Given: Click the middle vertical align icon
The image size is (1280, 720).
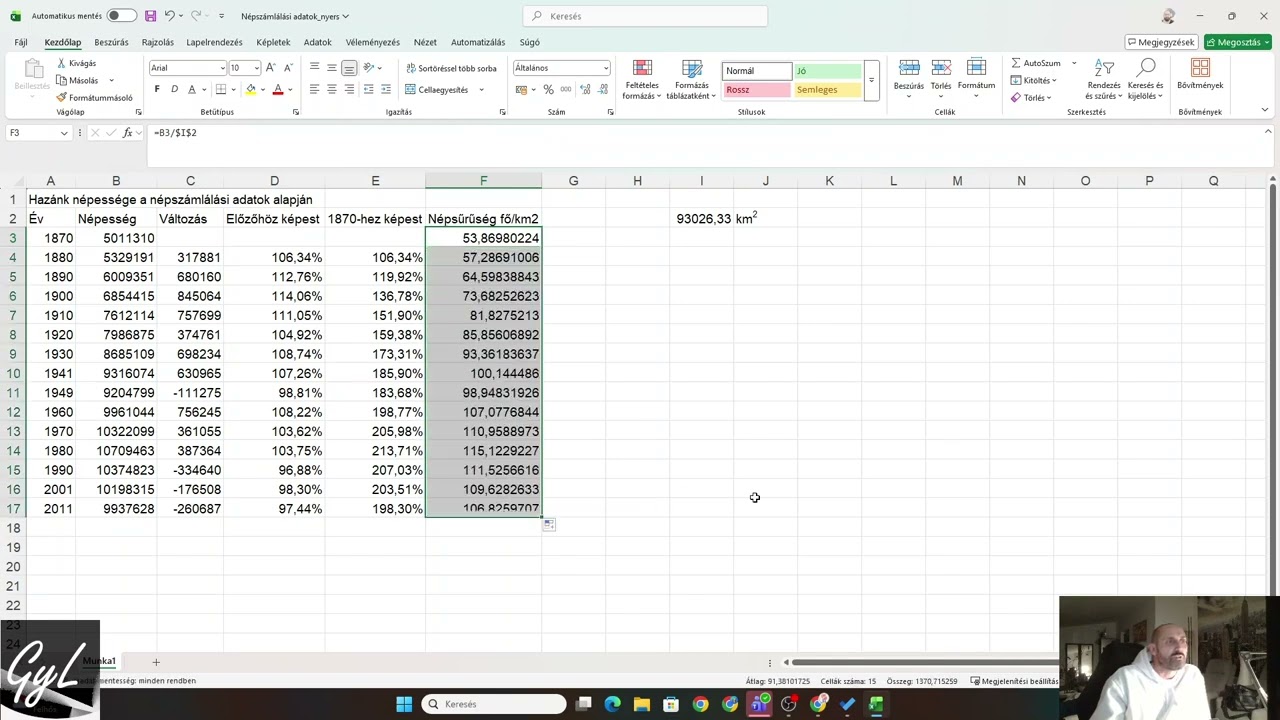Looking at the screenshot, I should (x=331, y=68).
